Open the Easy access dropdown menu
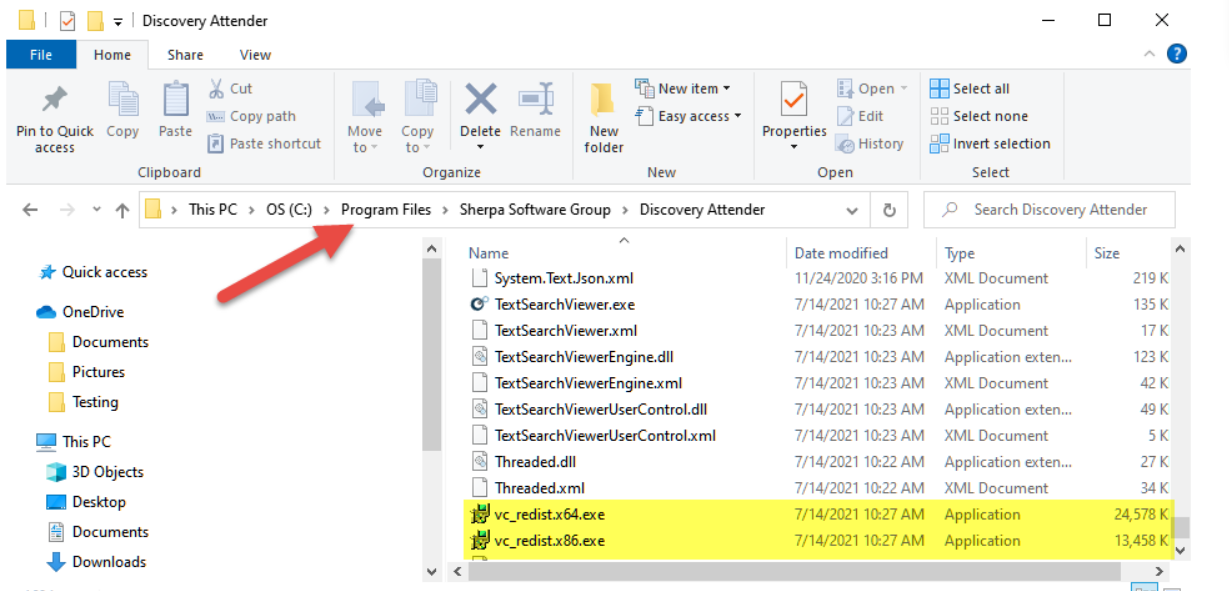The width and height of the screenshot is (1229, 591). pos(699,116)
